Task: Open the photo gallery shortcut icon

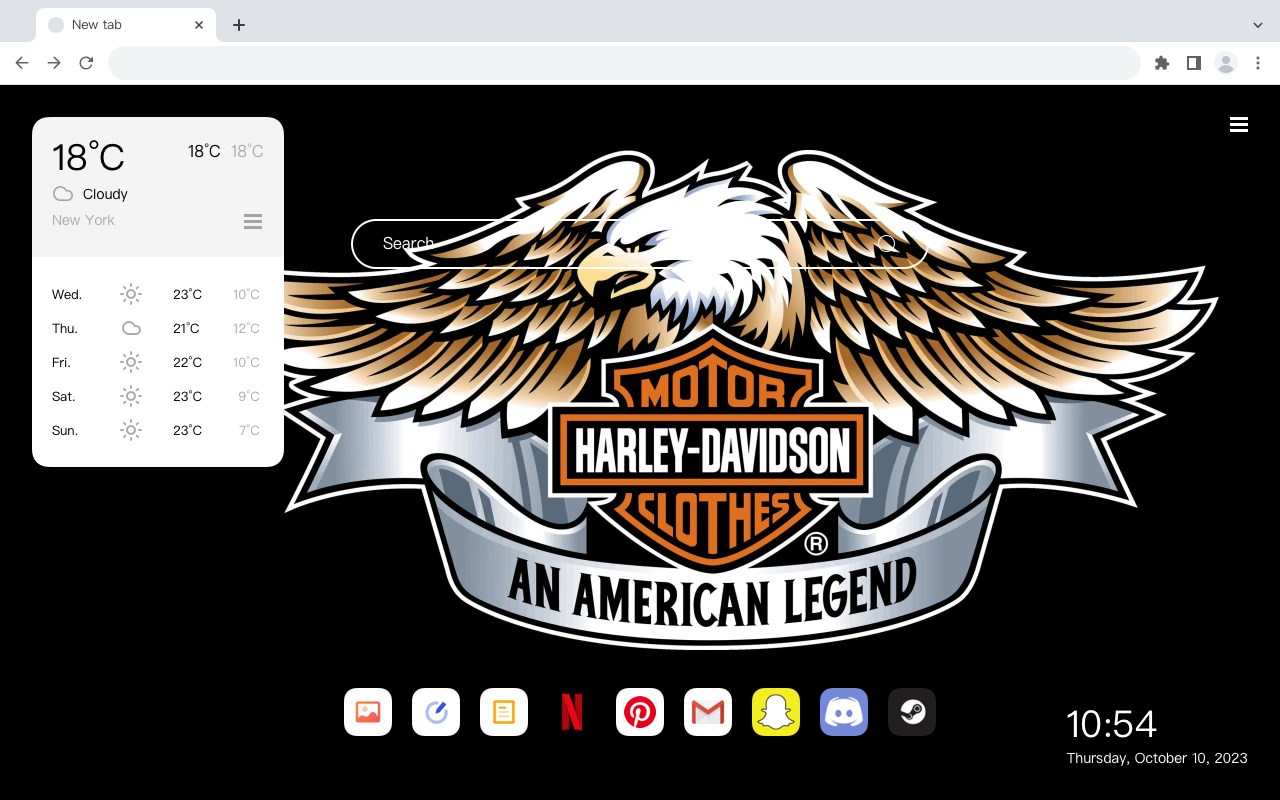Action: pyautogui.click(x=368, y=712)
